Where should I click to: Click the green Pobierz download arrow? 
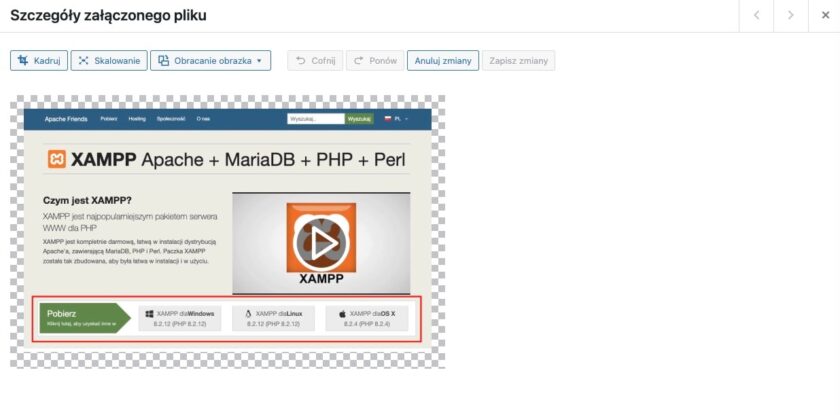pos(85,318)
